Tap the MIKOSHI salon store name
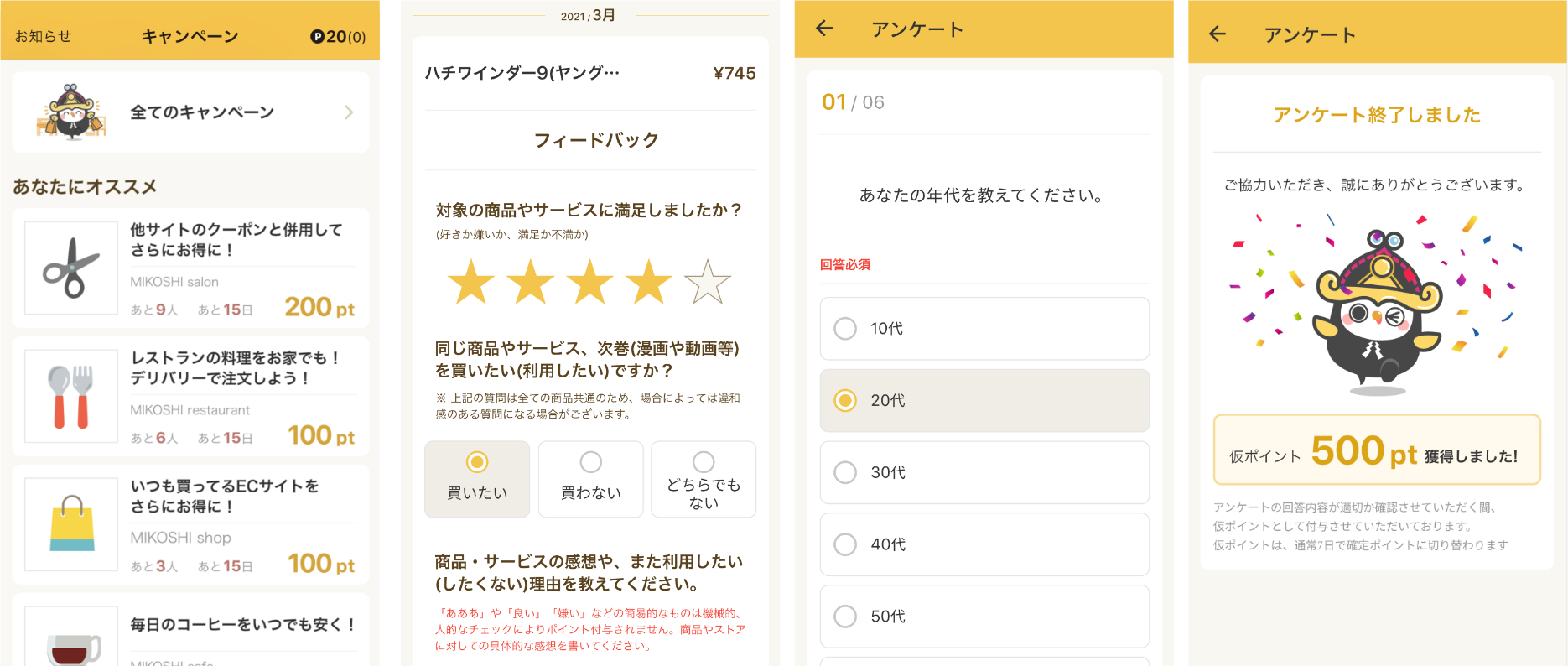This screenshot has height=666, width=1568. pyautogui.click(x=174, y=282)
